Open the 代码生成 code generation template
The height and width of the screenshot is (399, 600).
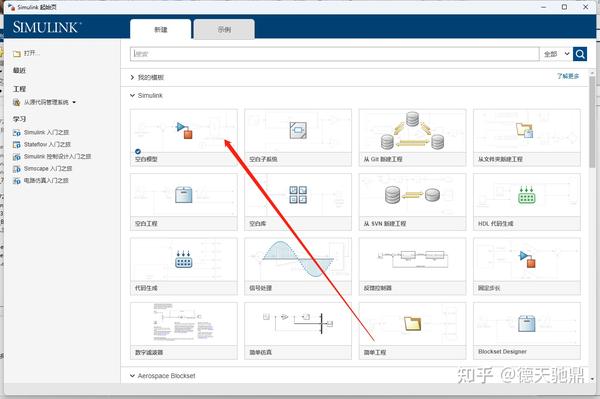pyautogui.click(x=184, y=267)
